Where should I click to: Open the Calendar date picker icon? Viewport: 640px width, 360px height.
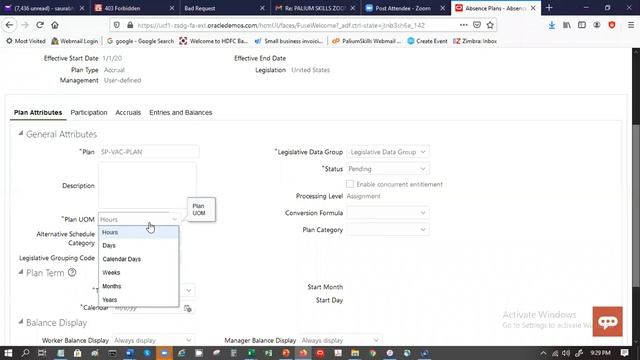188,309
